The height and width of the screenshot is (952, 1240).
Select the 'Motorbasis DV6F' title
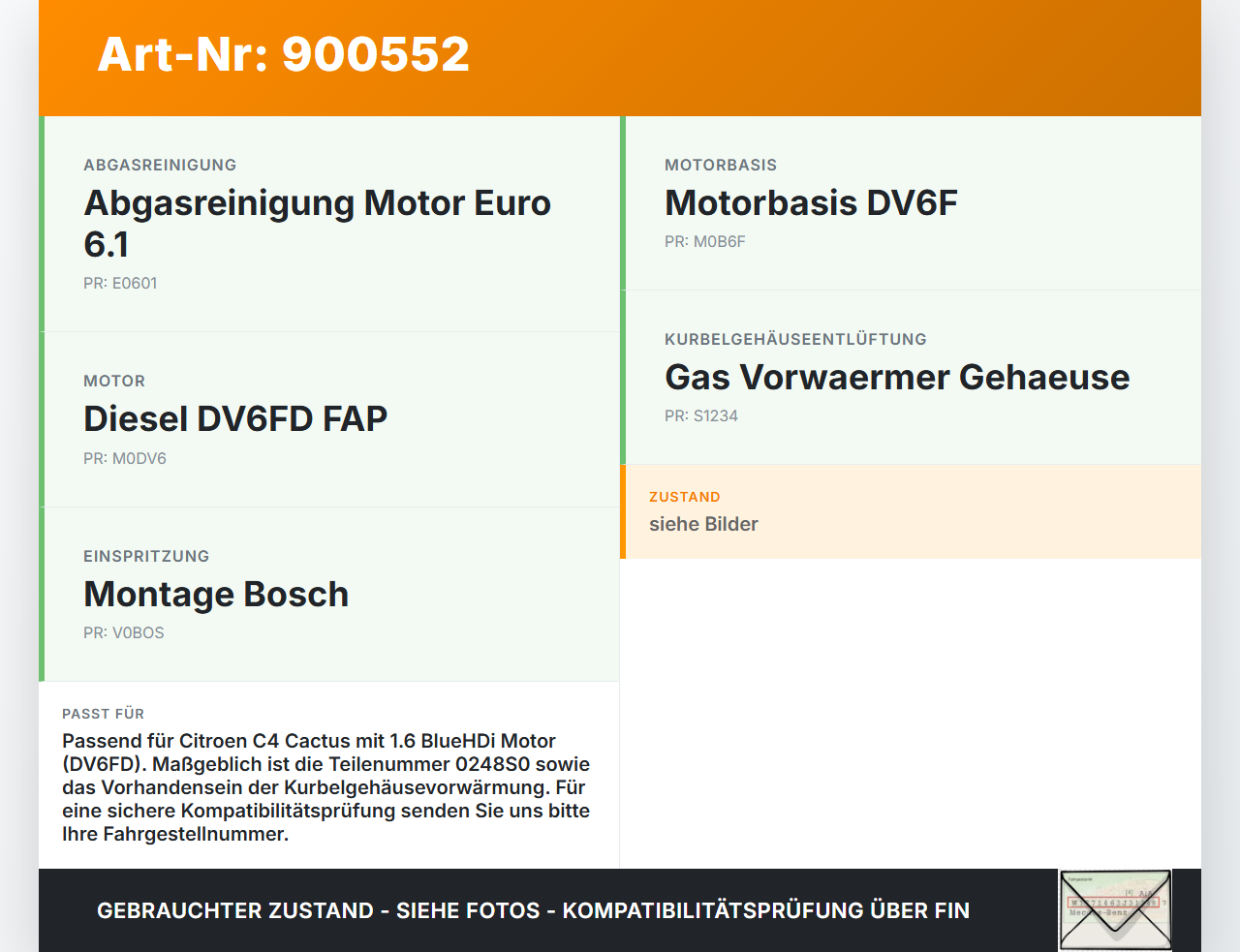click(x=811, y=202)
